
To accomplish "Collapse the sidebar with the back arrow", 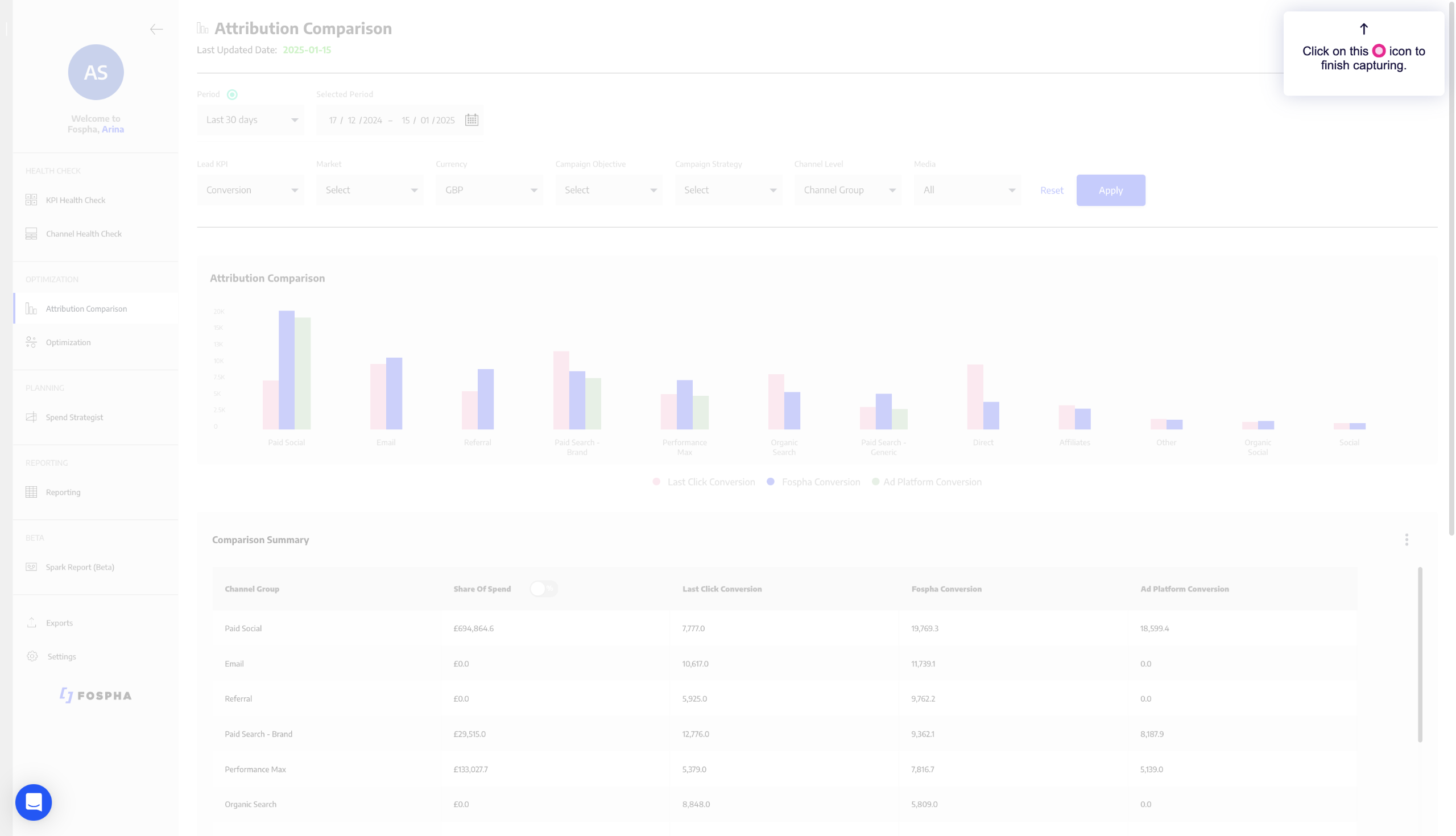I will click(x=156, y=29).
